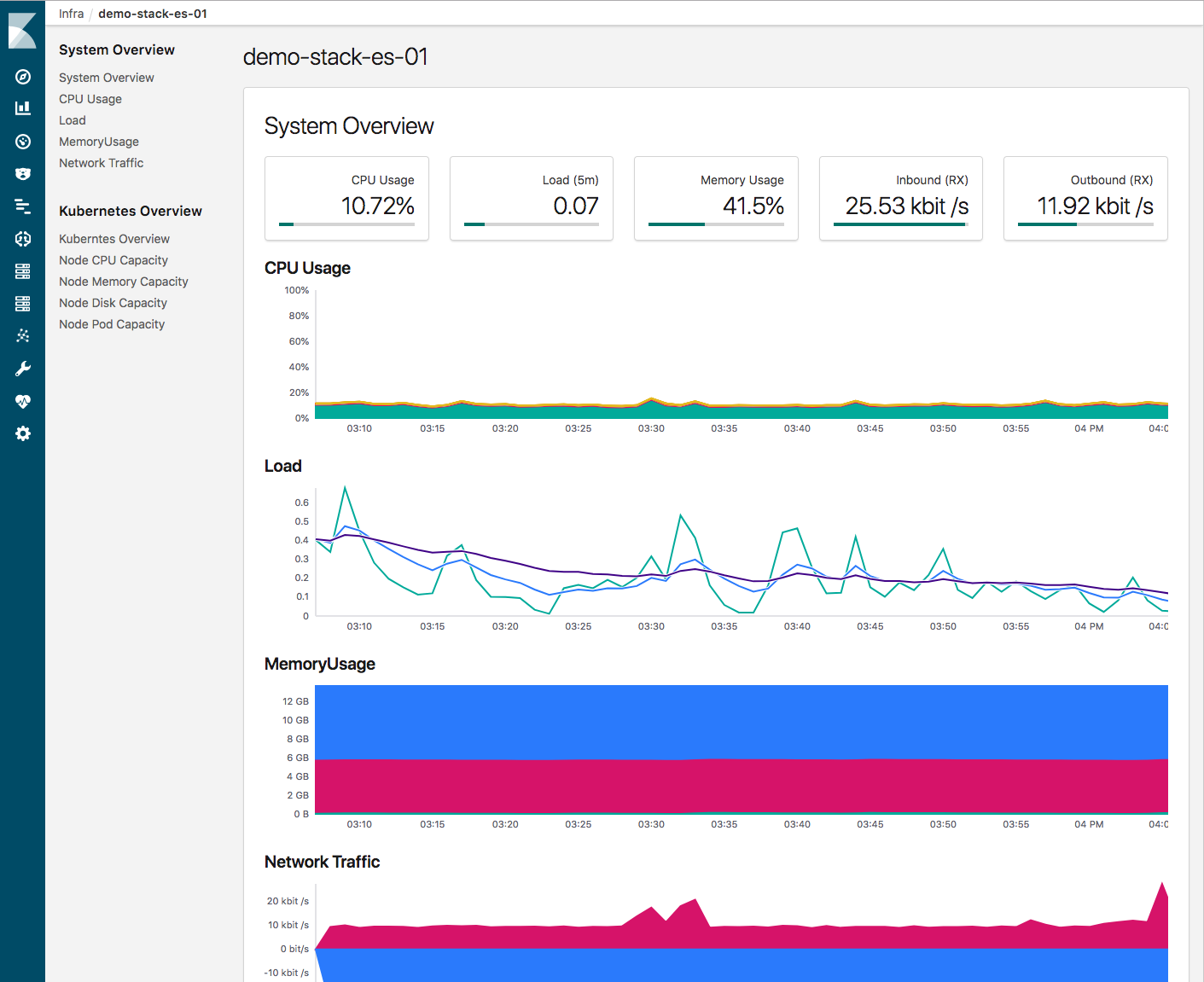Click the Load chart peak near 03:10
Image resolution: width=1204 pixels, height=982 pixels.
[x=345, y=487]
